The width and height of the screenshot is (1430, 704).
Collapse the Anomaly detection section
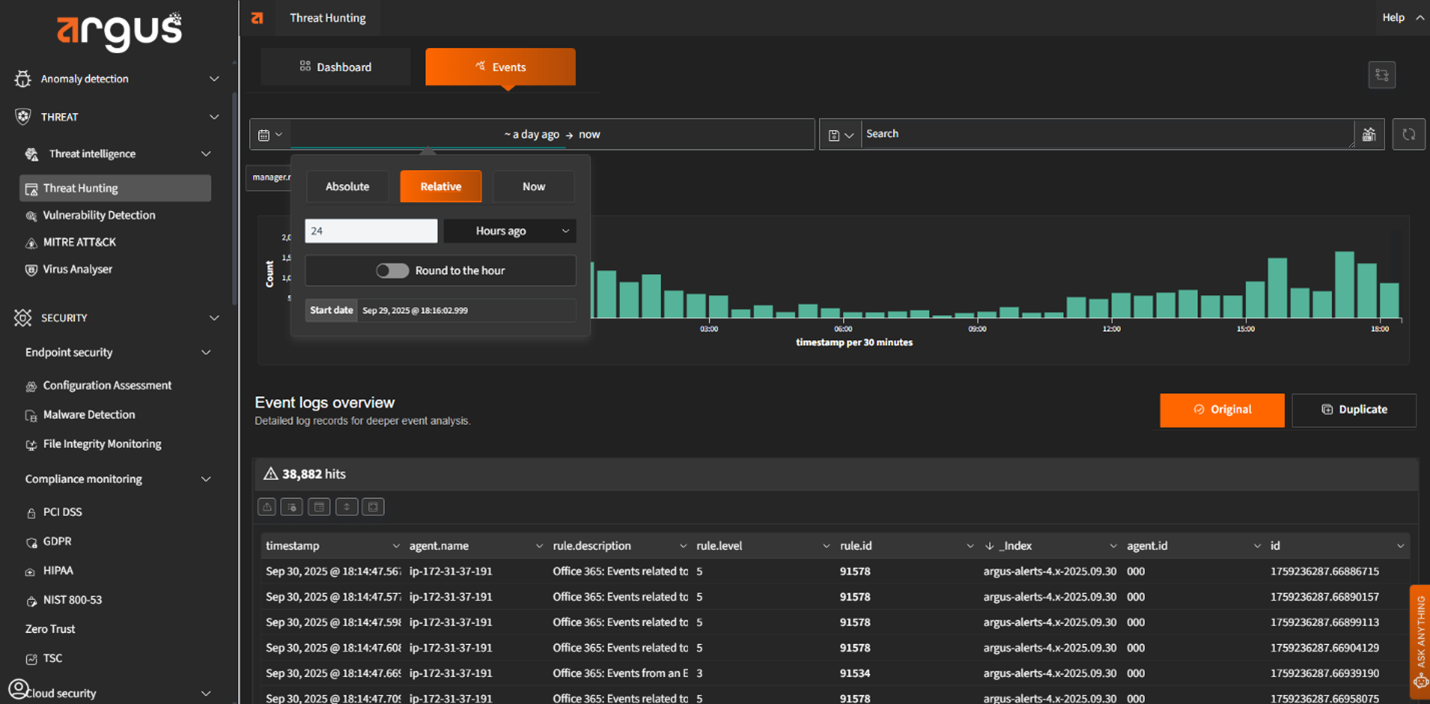tap(214, 79)
